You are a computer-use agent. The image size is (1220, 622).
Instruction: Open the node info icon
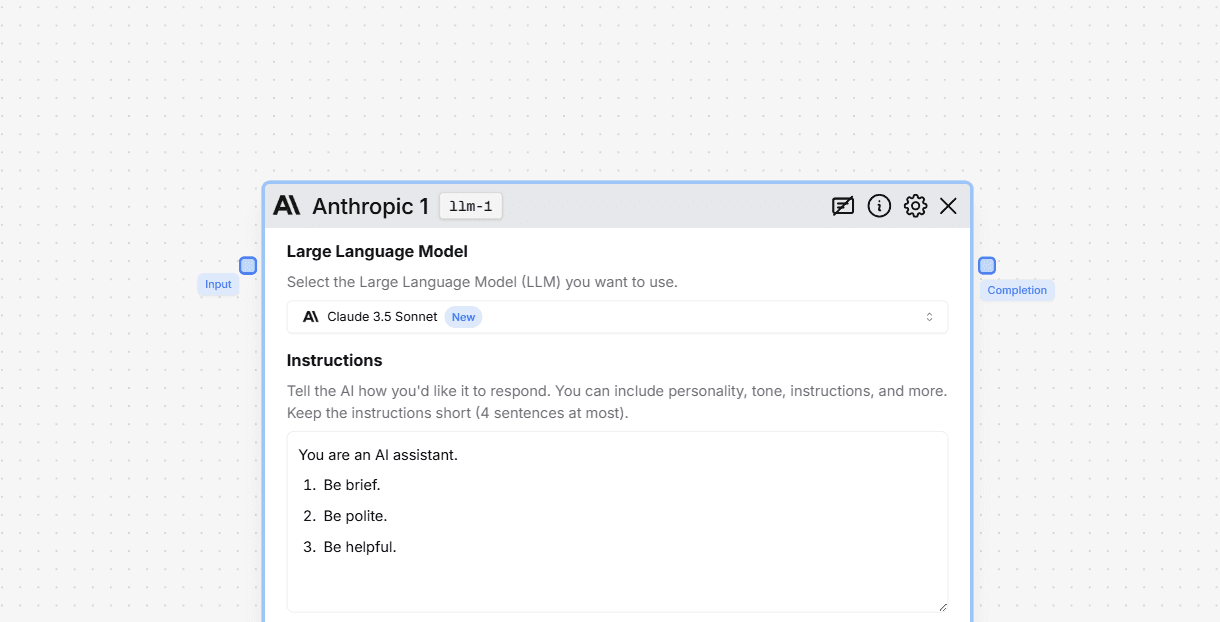[x=879, y=206]
